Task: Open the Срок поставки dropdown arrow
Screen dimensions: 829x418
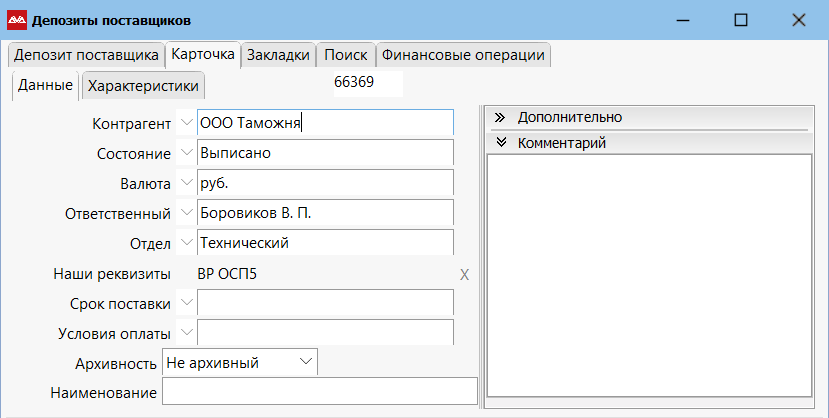Action: coord(186,303)
